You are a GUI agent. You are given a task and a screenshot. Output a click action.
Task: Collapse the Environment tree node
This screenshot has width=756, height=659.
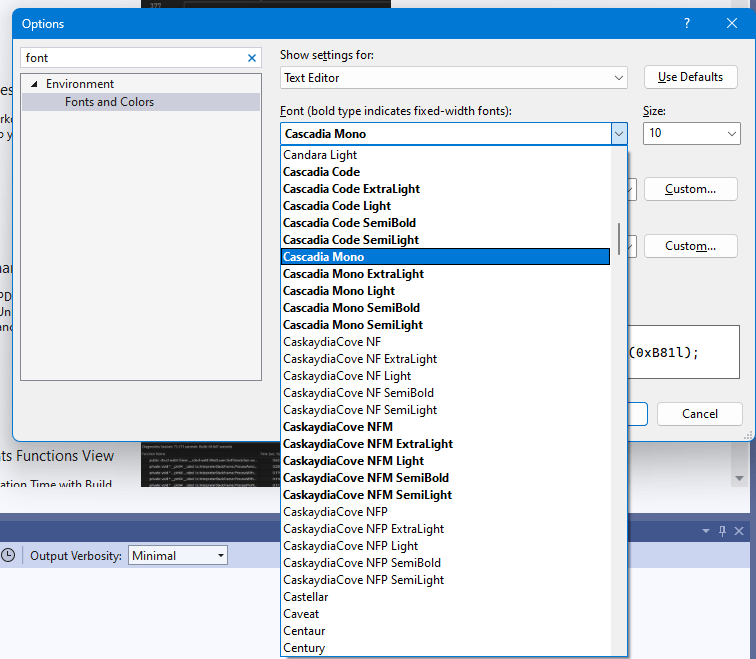(x=34, y=84)
